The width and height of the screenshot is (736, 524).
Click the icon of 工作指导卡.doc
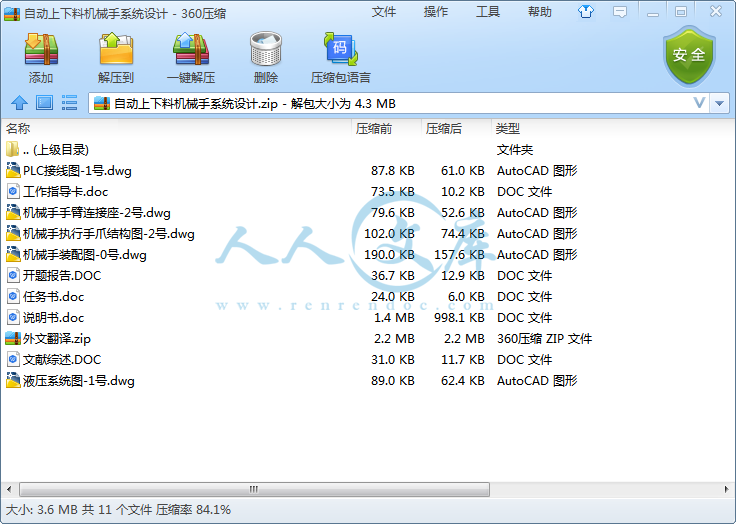(13, 191)
